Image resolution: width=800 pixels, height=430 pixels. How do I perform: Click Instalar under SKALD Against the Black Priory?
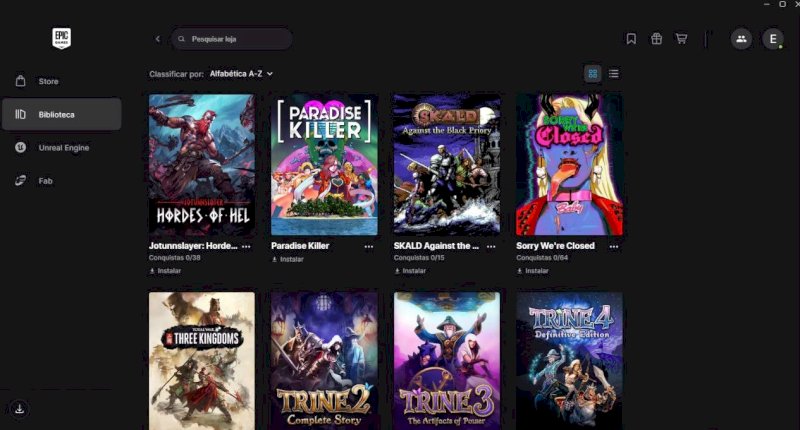[x=410, y=271]
